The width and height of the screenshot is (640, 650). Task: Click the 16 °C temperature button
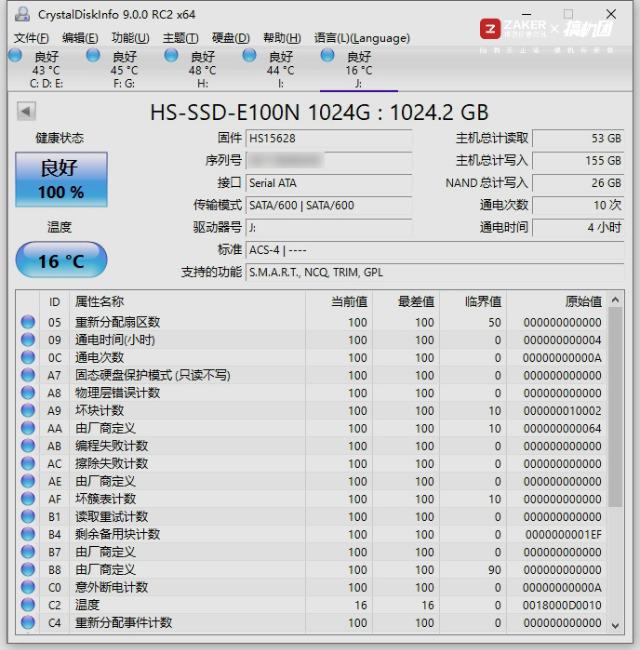pyautogui.click(x=61, y=260)
